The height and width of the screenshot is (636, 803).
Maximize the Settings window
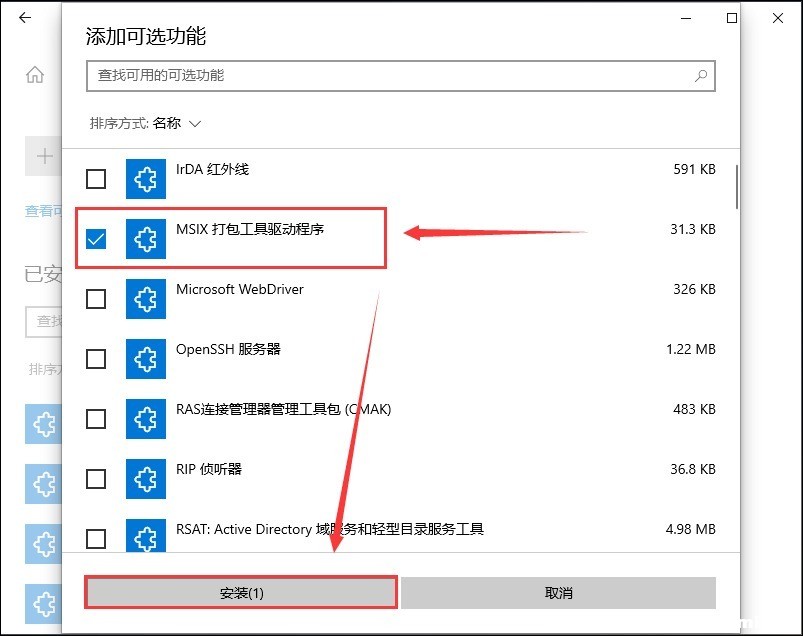(x=732, y=18)
